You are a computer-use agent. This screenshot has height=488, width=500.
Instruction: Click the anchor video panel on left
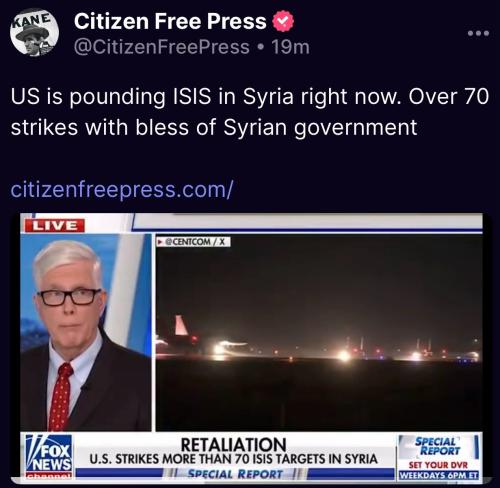(86, 332)
